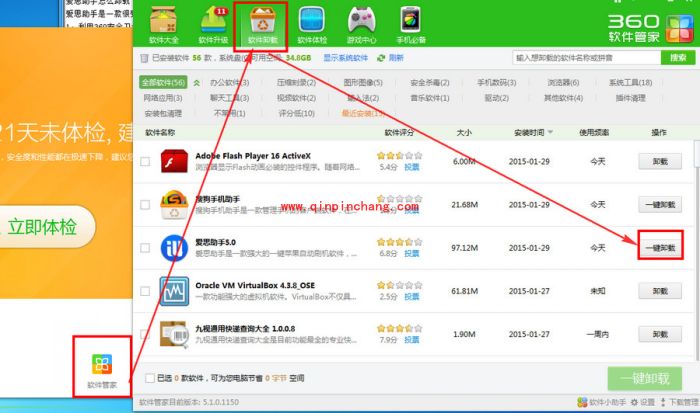This screenshot has height=413, width=700.
Task: Click the 显示系统软件 link
Action: [346, 58]
